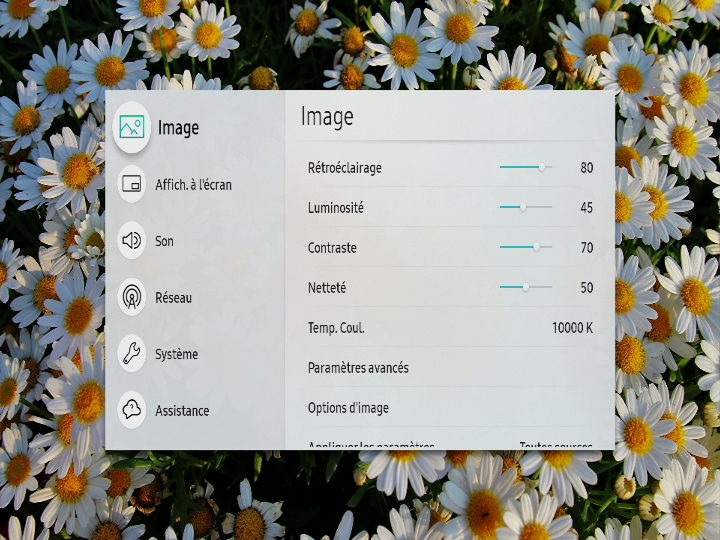Click the Son speaker icon
Screen dimensions: 720x540
click(131, 240)
